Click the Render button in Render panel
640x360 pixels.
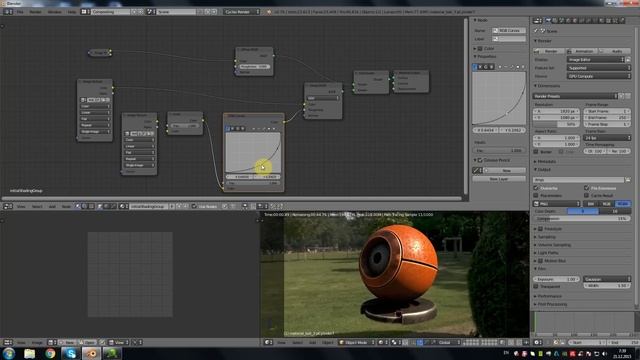549,51
